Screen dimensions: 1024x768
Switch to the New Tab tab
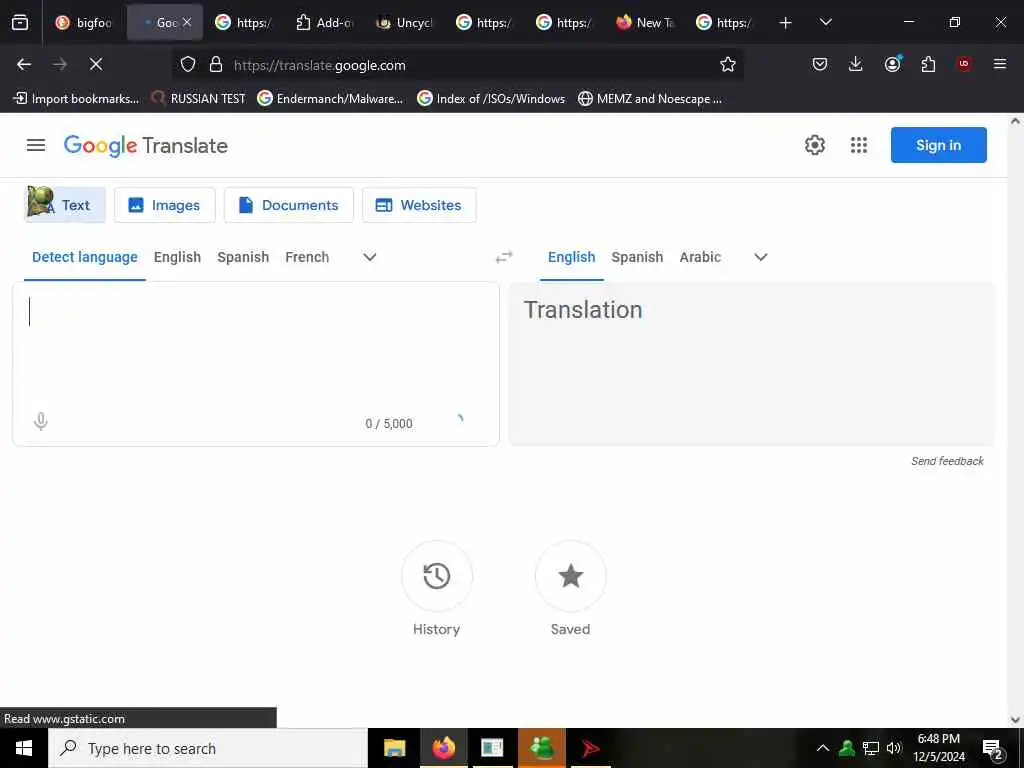click(x=644, y=23)
